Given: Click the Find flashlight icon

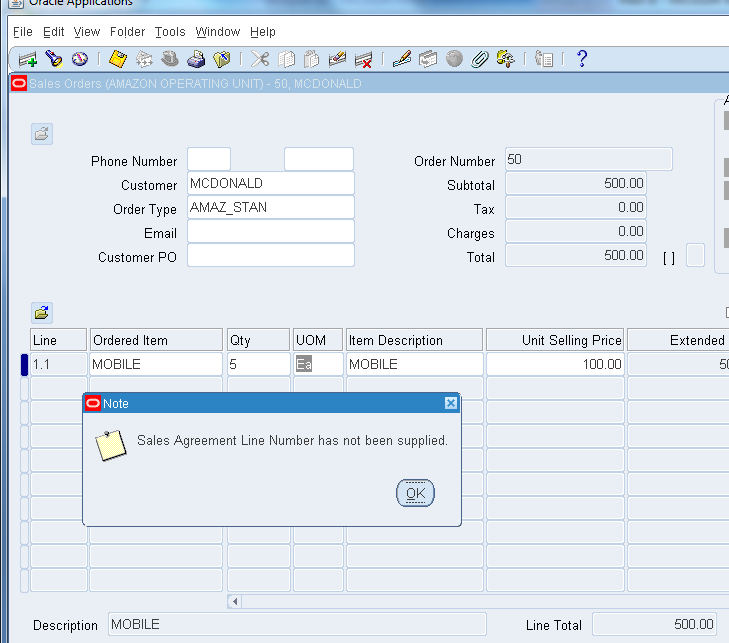Looking at the screenshot, I should (54, 59).
